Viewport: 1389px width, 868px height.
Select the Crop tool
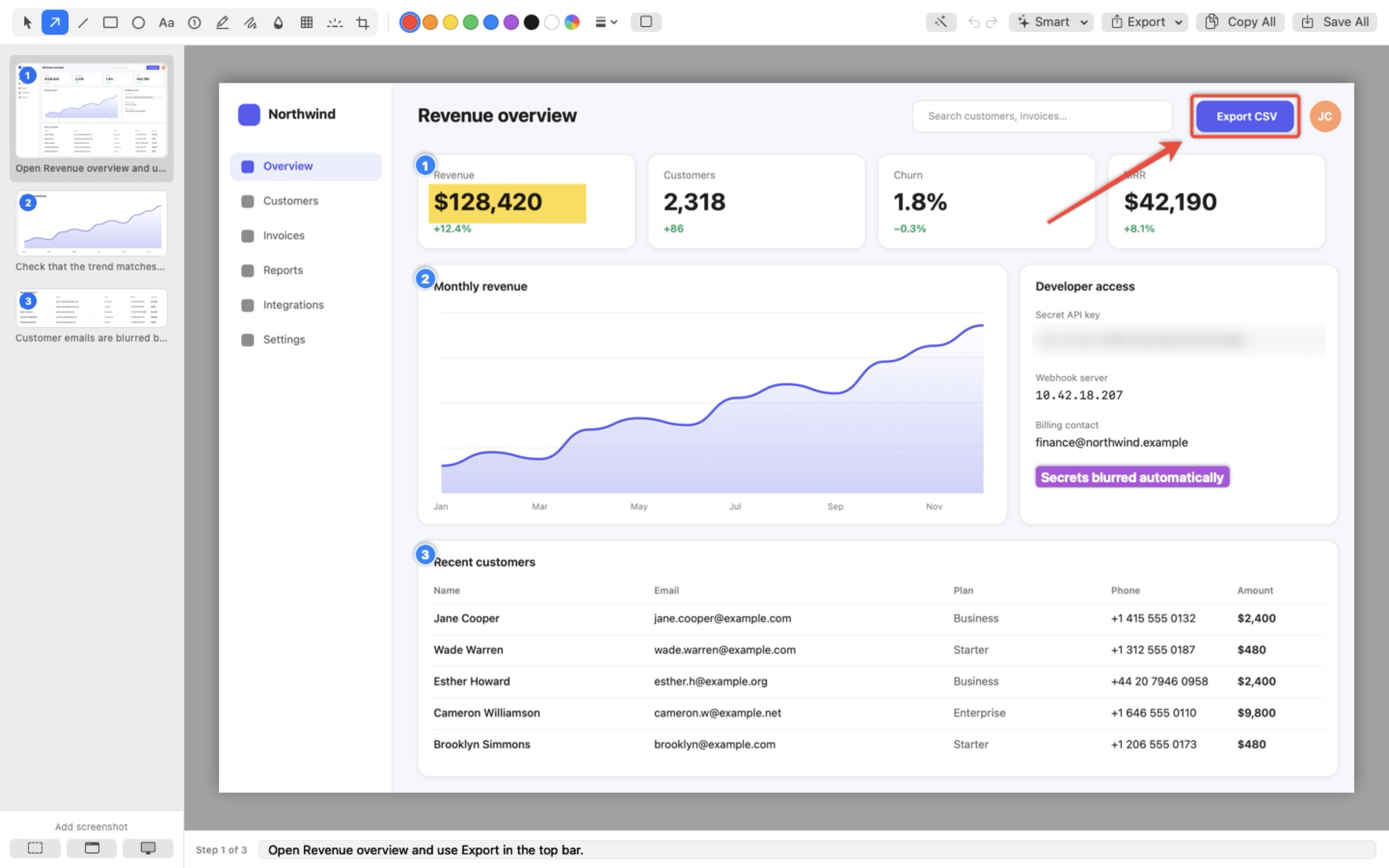click(x=362, y=22)
